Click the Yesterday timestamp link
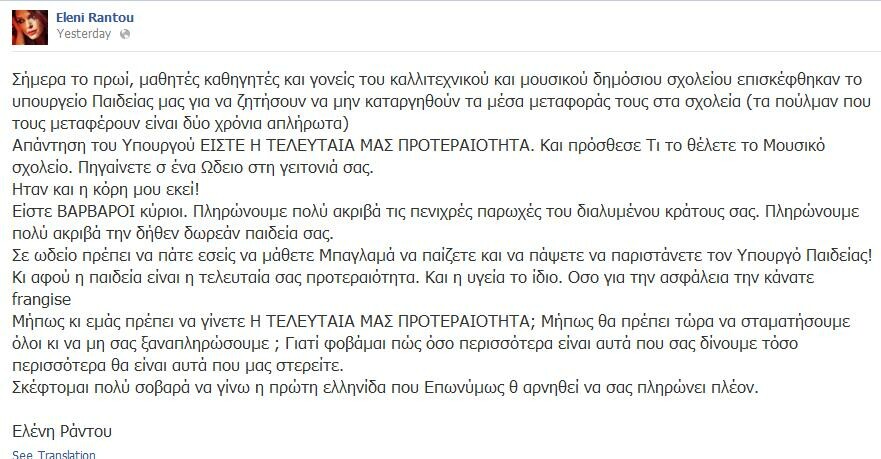The width and height of the screenshot is (881, 459). point(84,34)
